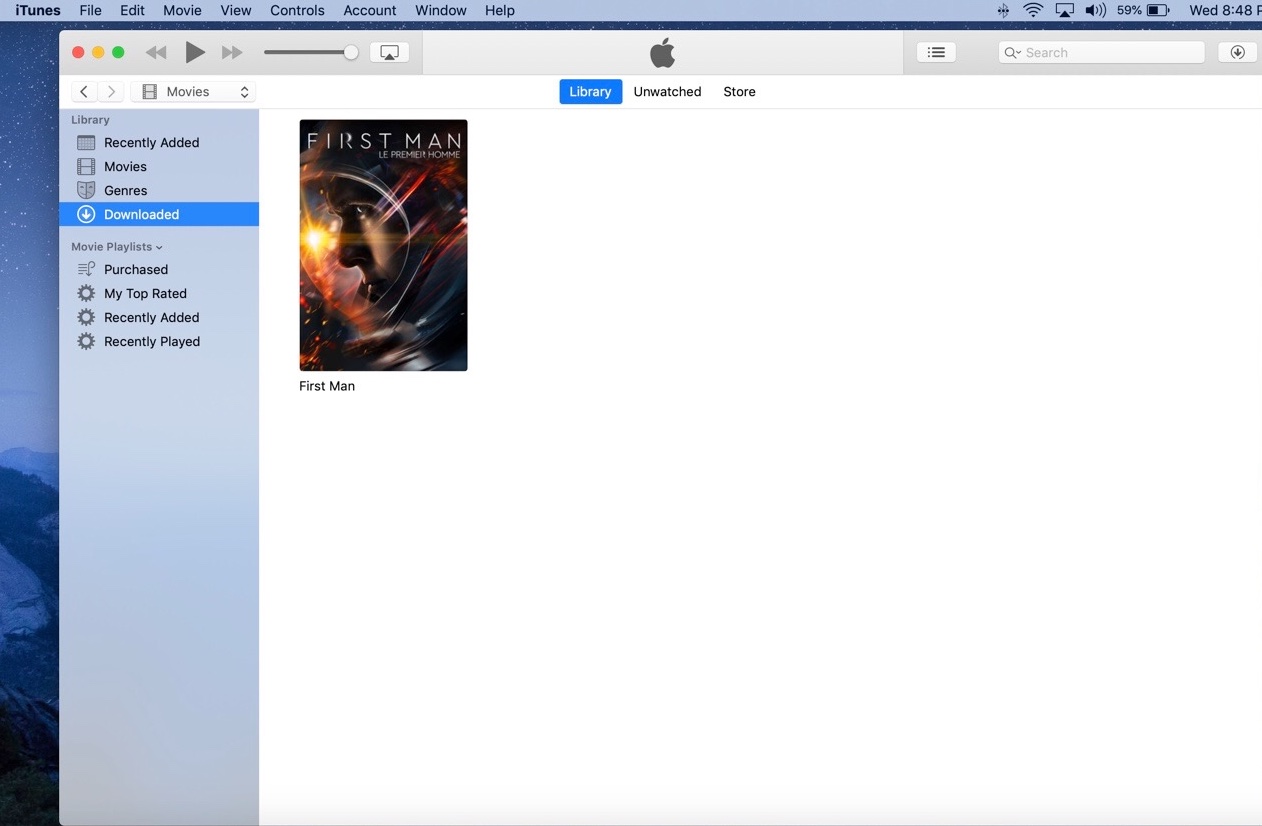Click the Rewind (previous) button

point(156,52)
